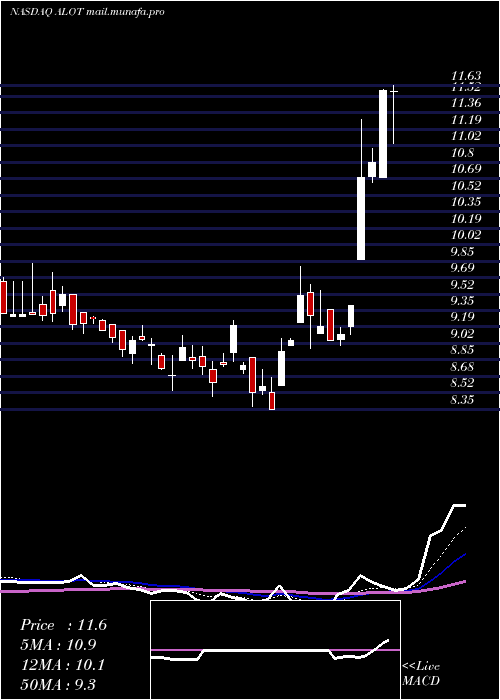Click the 50MA : 9.3 readout
This screenshot has width=500, height=700.
click(58, 684)
